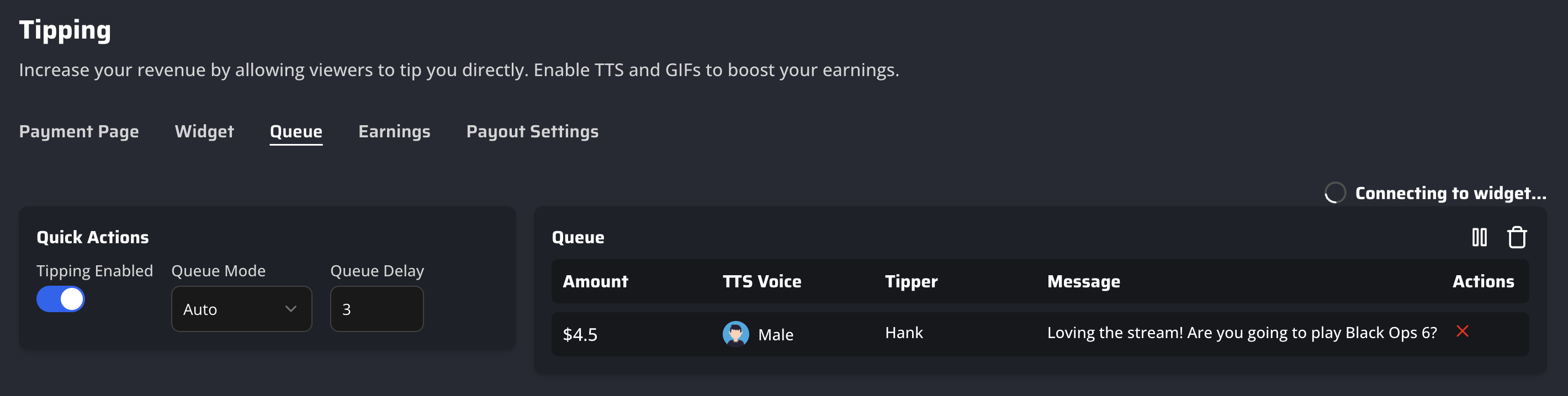Viewport: 1568px width, 396px height.
Task: Click the Male voice avatar icon
Action: 735,334
